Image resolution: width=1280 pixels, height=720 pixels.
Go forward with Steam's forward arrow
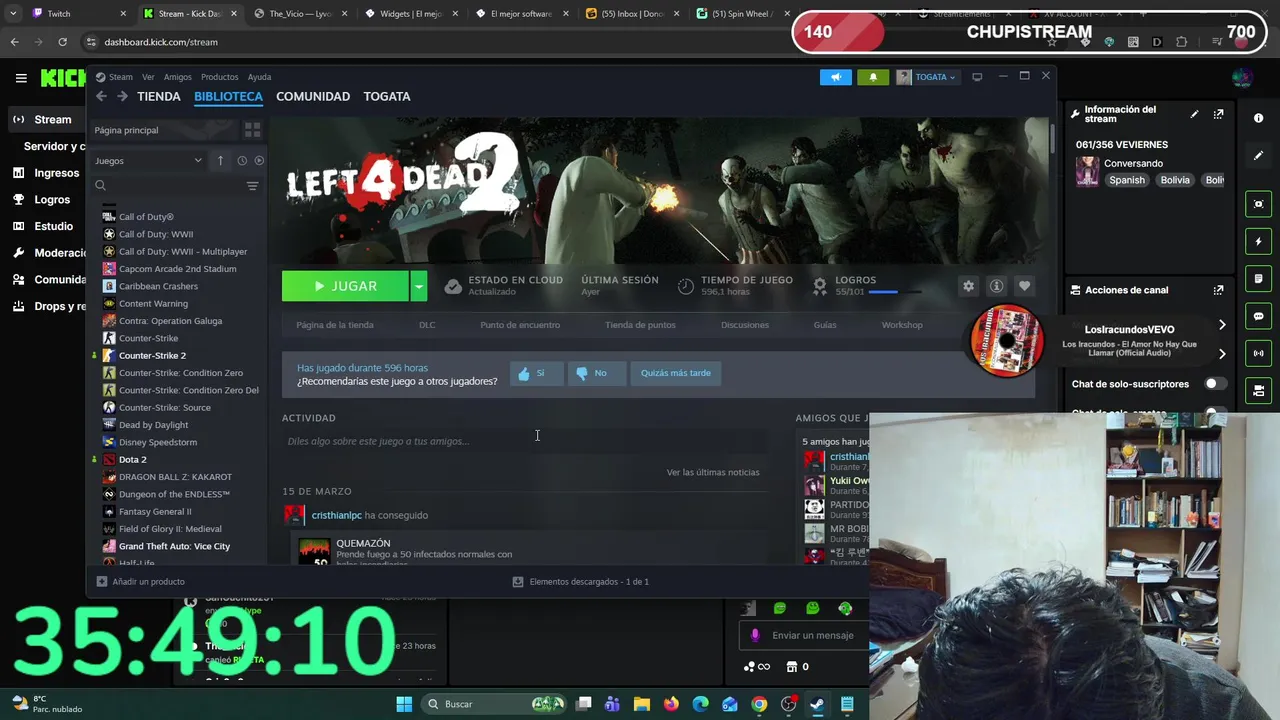point(122,96)
